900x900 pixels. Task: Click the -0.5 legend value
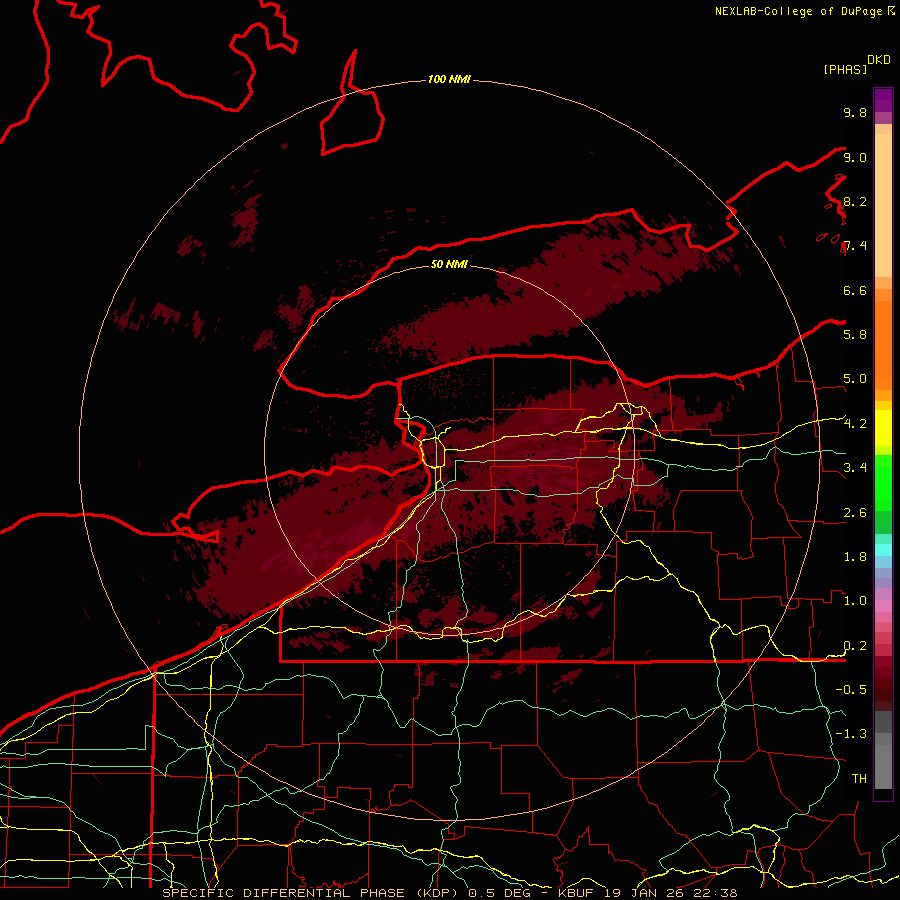851,690
